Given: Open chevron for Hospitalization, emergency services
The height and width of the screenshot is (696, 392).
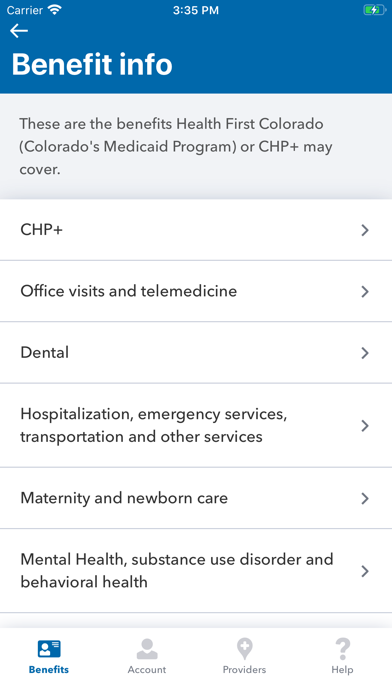Looking at the screenshot, I should tap(365, 426).
